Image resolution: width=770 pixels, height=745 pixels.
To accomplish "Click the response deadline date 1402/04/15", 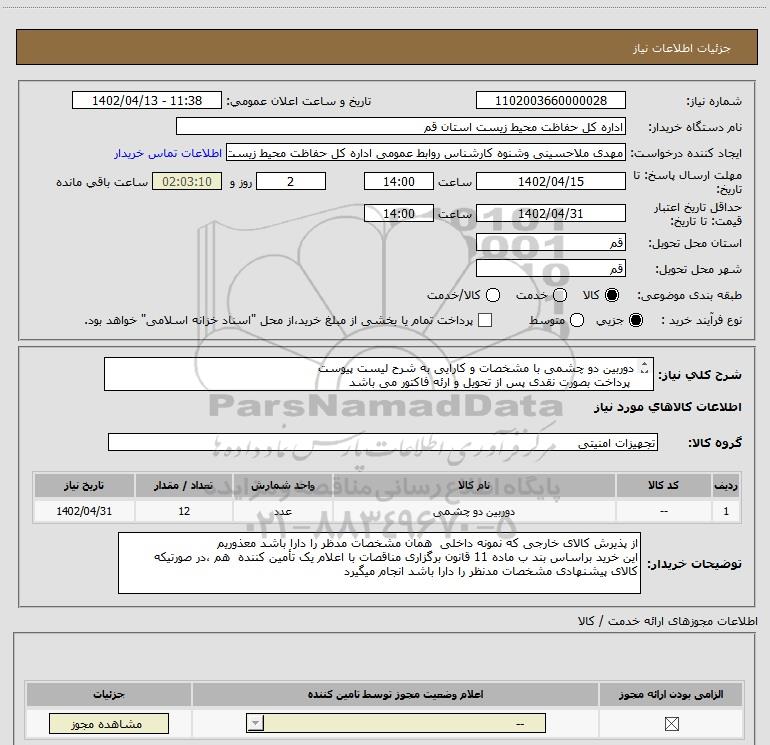I will click(550, 181).
